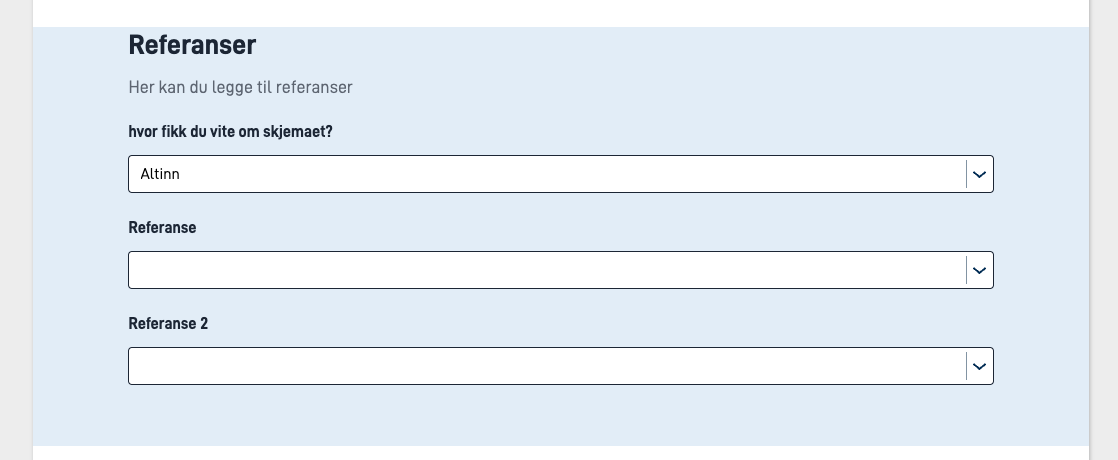The height and width of the screenshot is (460, 1118).
Task: Click the chevron arrow in the Referanse field
Action: tap(980, 270)
